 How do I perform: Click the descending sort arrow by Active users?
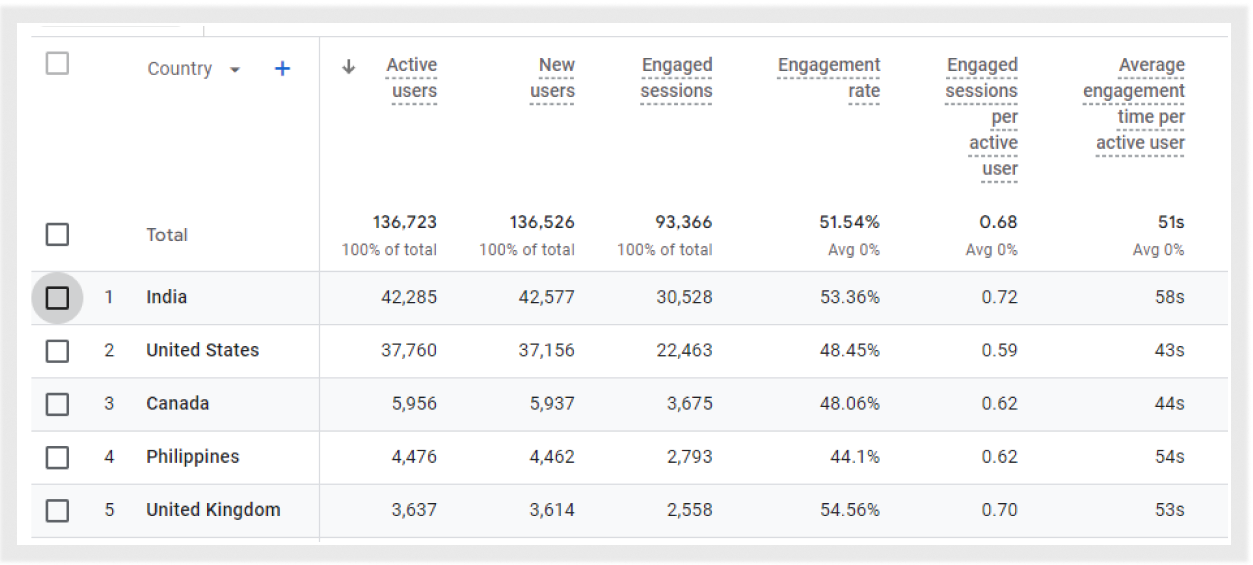coord(348,67)
